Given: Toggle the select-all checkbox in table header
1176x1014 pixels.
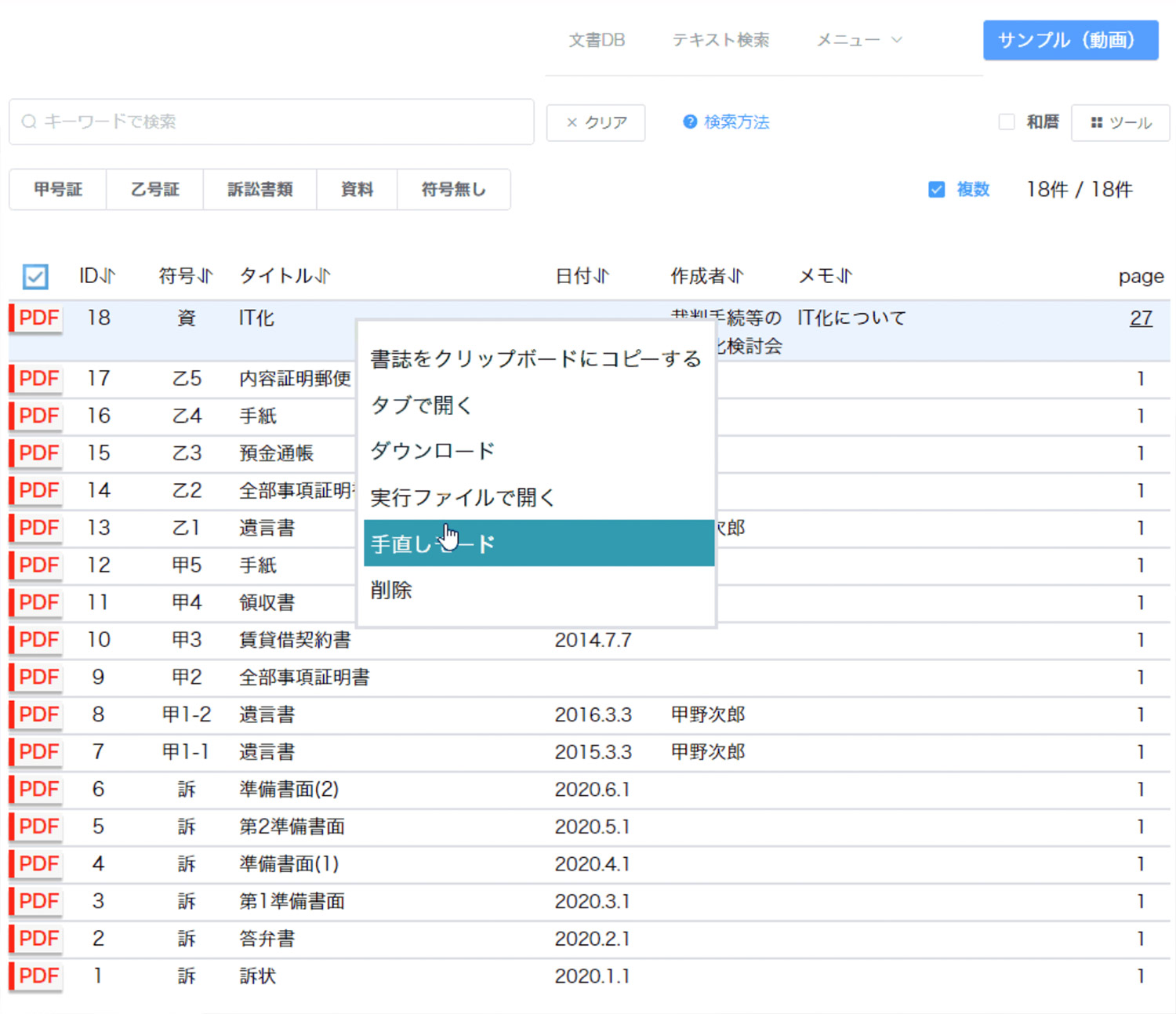Looking at the screenshot, I should click(x=35, y=276).
